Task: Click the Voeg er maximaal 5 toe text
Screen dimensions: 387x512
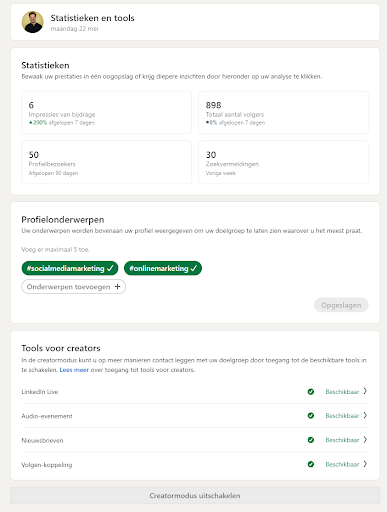Action: click(55, 249)
